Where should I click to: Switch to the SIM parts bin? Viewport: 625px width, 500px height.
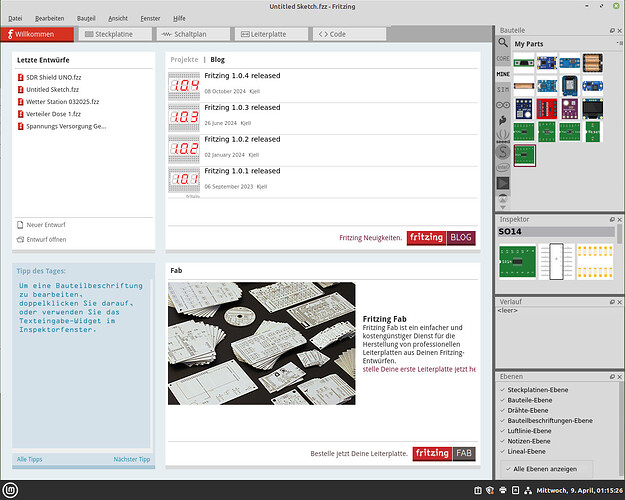(x=503, y=89)
